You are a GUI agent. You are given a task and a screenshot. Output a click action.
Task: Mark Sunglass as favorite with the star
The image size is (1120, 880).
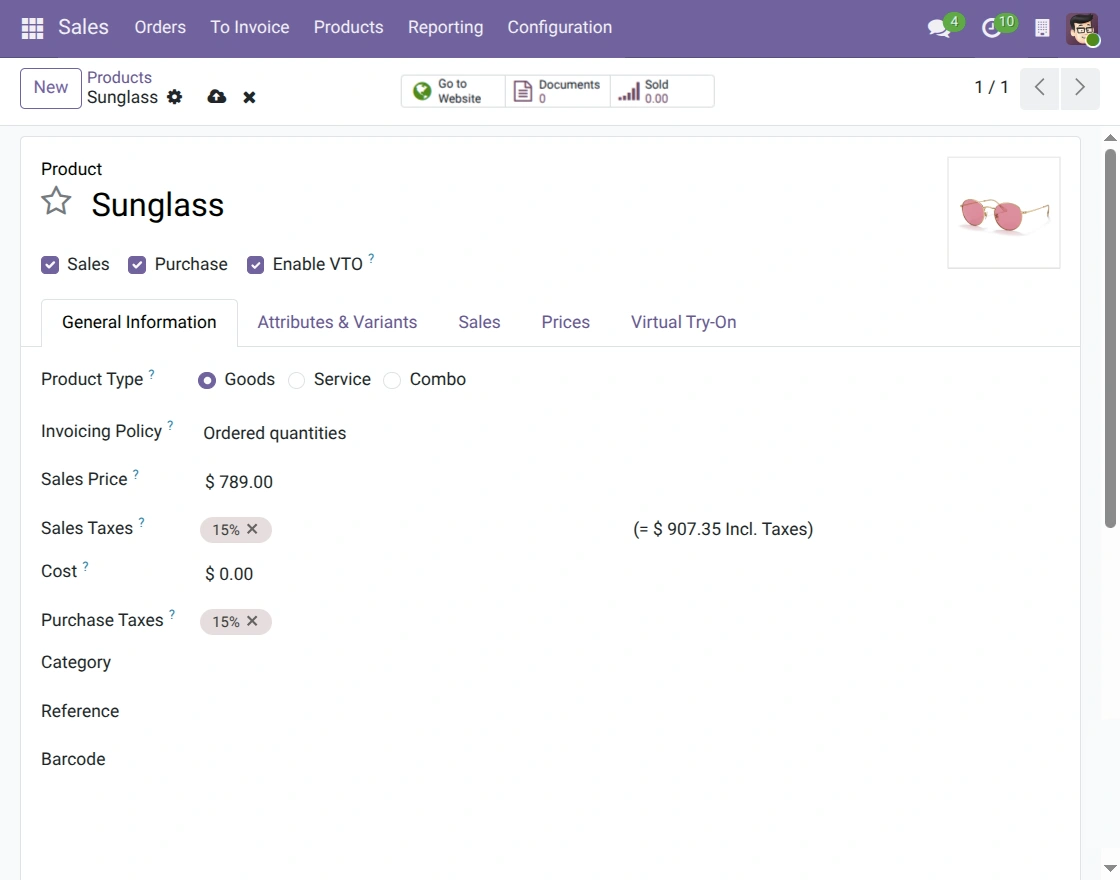(x=56, y=201)
